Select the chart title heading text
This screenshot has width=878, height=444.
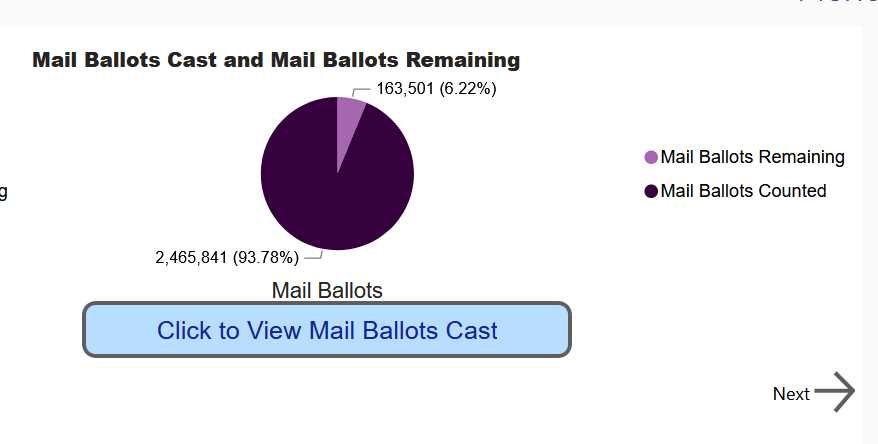point(276,60)
